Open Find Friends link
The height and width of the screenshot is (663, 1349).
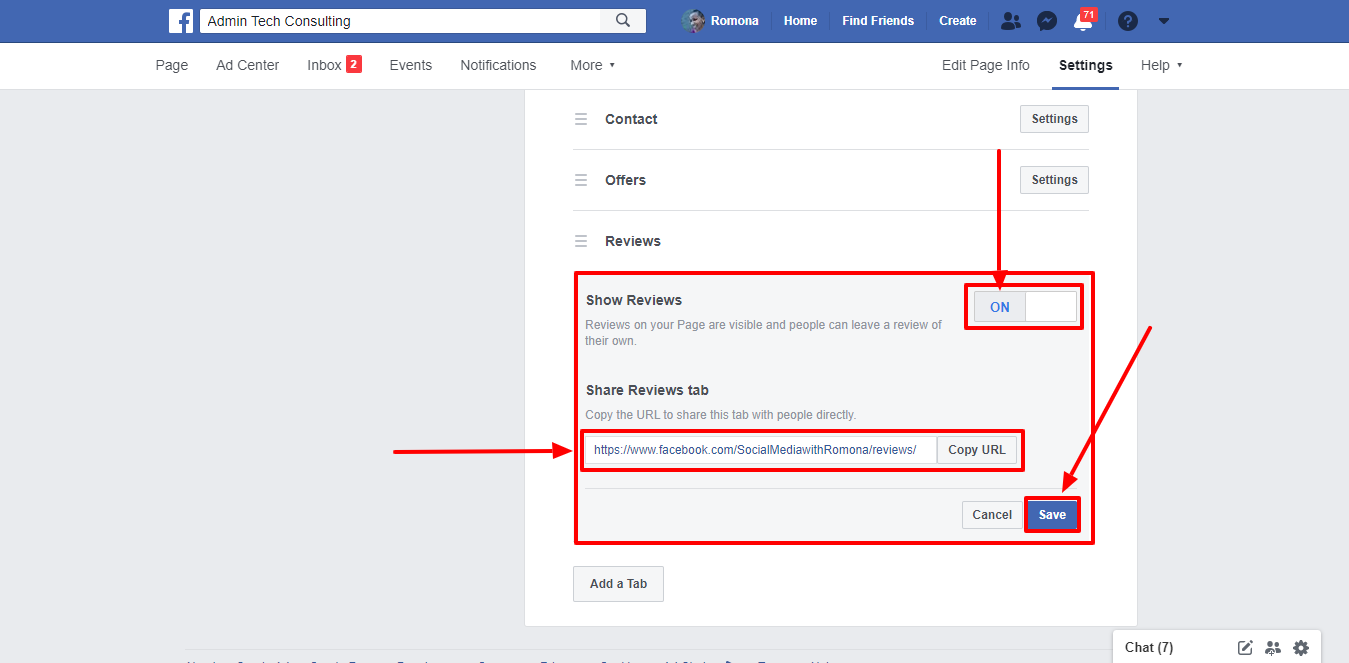click(878, 21)
